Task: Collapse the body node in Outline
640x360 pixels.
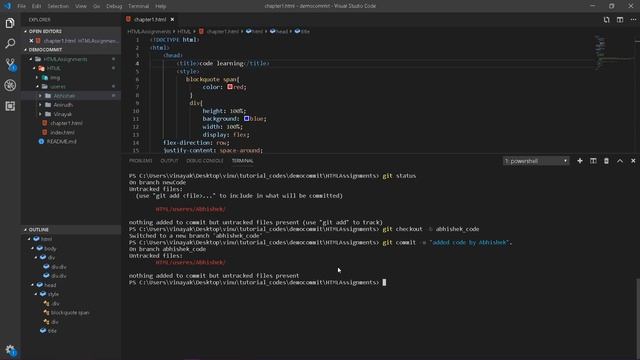Action: [x=33, y=248]
